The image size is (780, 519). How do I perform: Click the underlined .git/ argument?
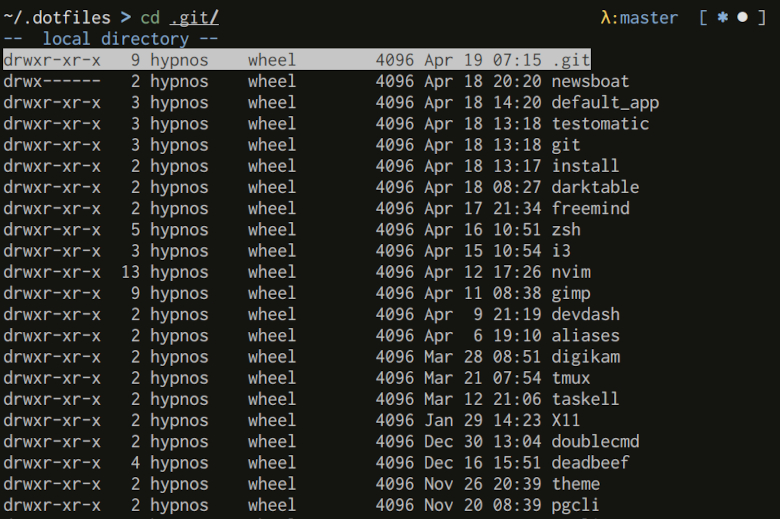[194, 18]
